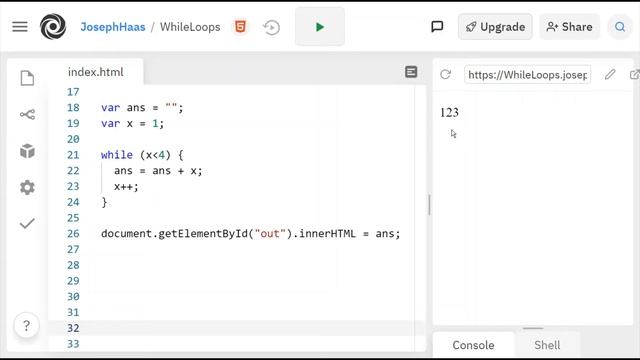
Task: Open the Version control sidebar icon
Action: 27,114
